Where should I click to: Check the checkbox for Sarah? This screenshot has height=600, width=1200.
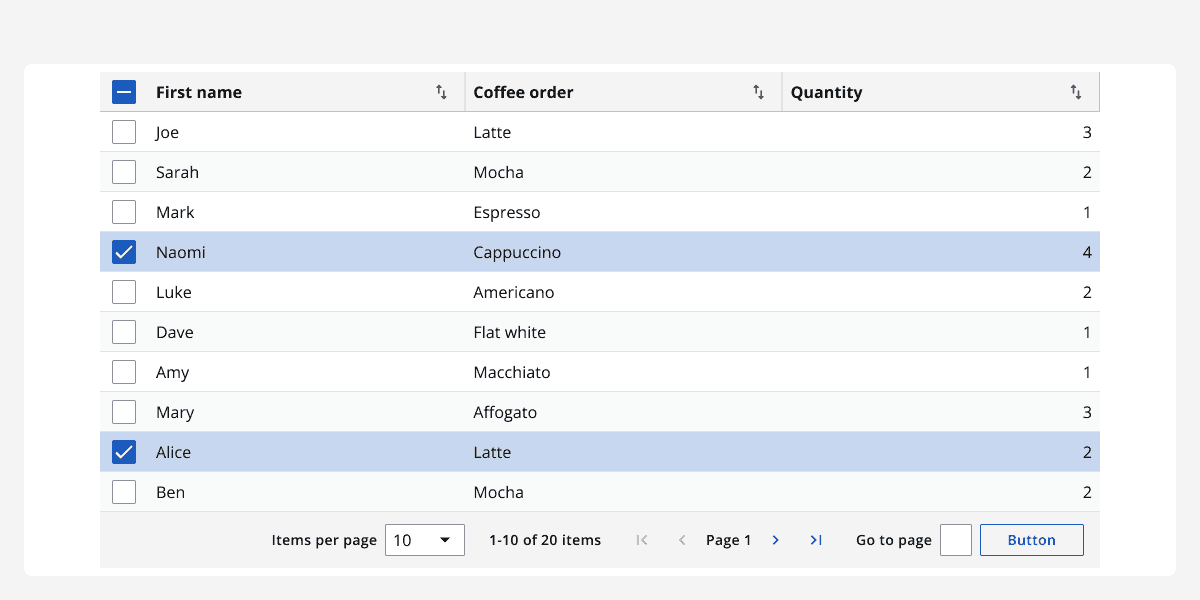[x=123, y=171]
